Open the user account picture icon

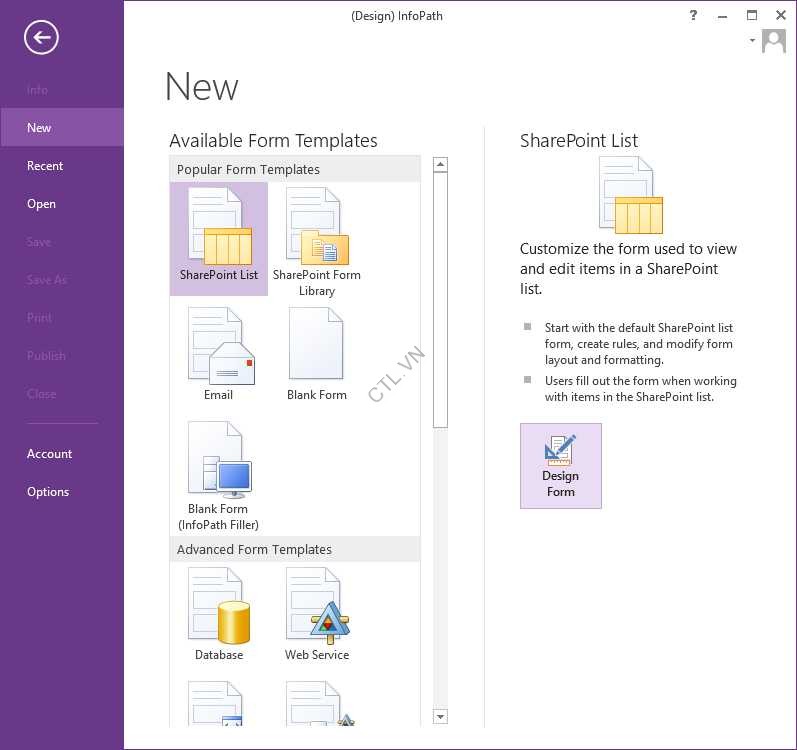[x=774, y=41]
